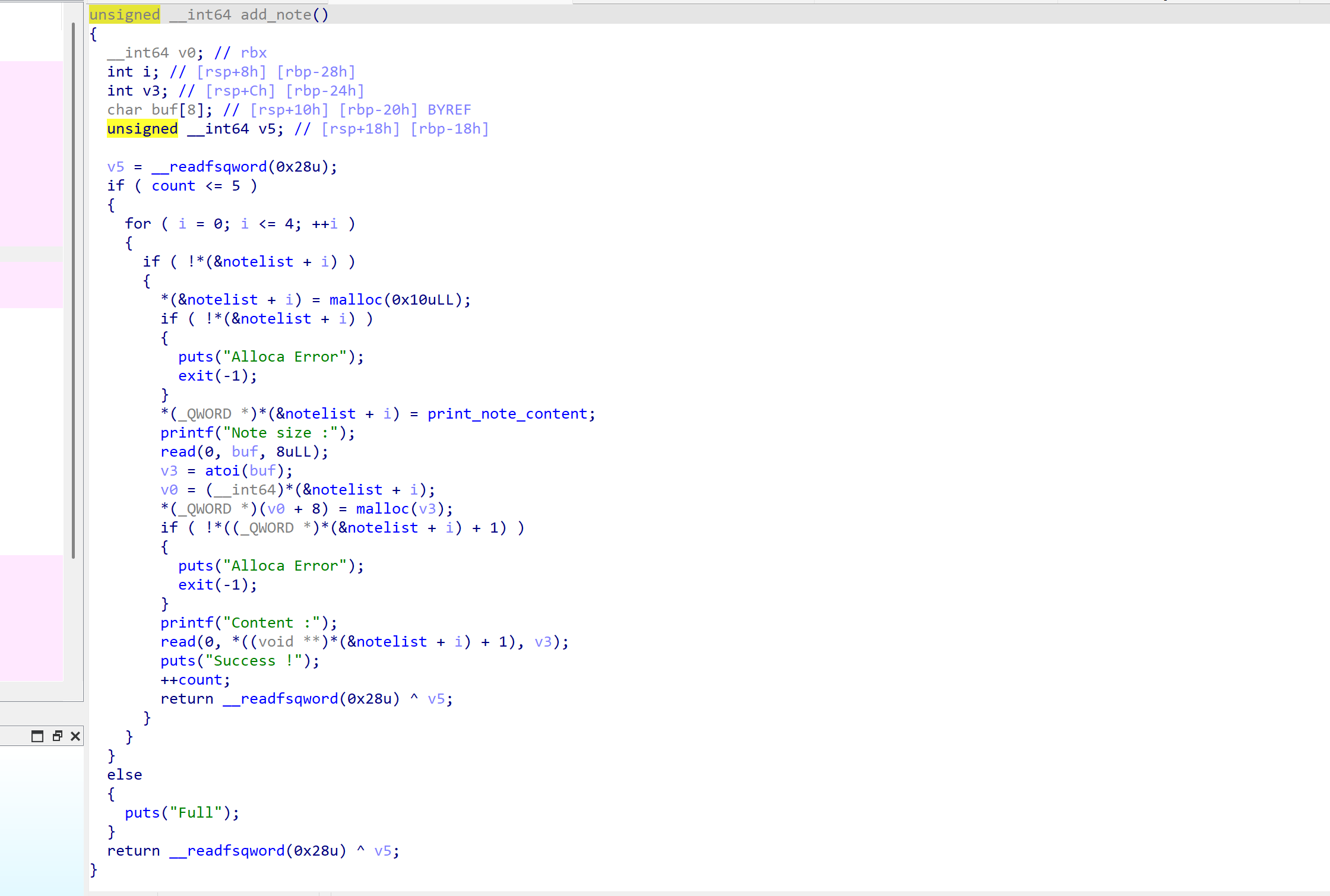The image size is (1330, 896).
Task: Click the atoi function call
Action: (222, 471)
